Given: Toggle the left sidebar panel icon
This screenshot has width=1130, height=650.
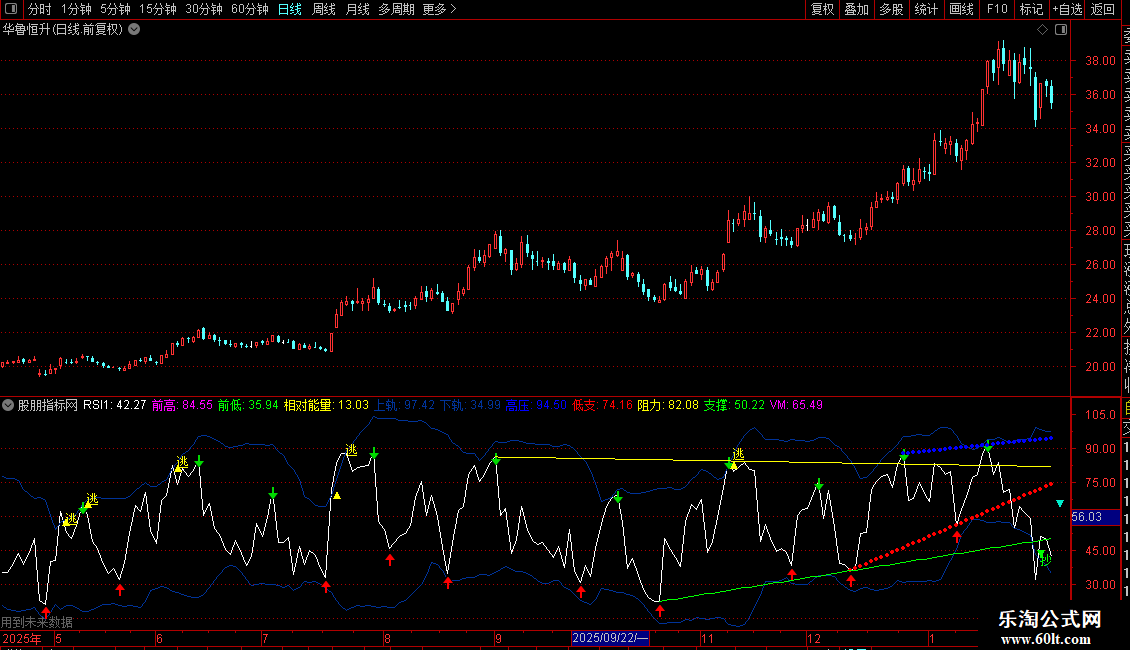Looking at the screenshot, I should click(x=12, y=10).
